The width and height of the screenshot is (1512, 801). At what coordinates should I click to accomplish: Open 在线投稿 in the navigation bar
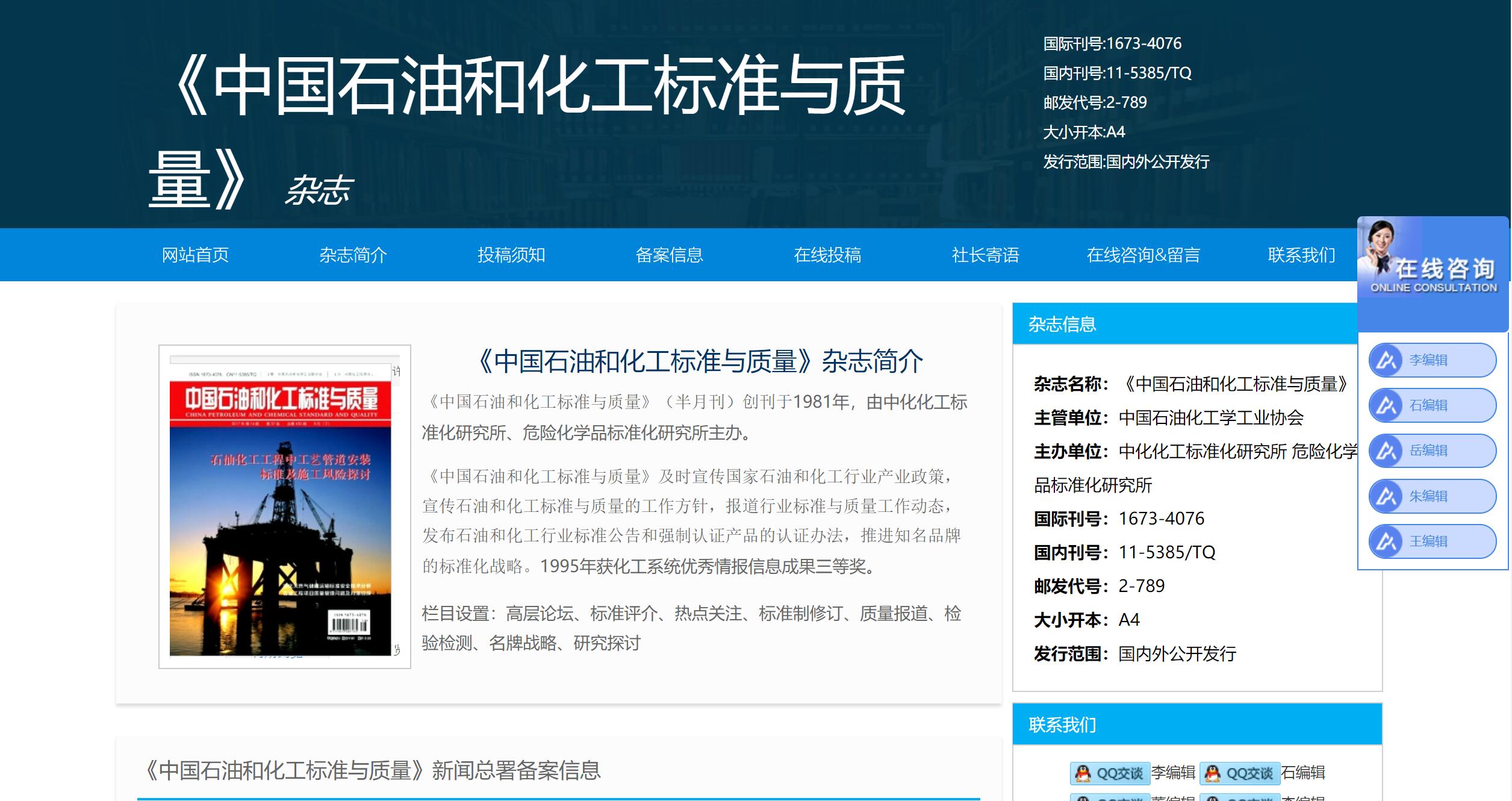(x=827, y=255)
